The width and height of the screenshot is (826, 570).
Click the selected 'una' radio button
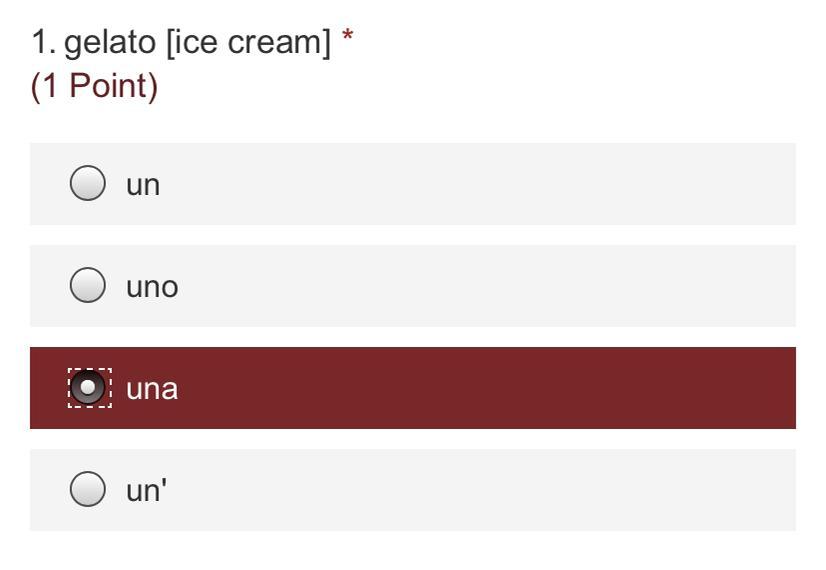click(x=88, y=387)
